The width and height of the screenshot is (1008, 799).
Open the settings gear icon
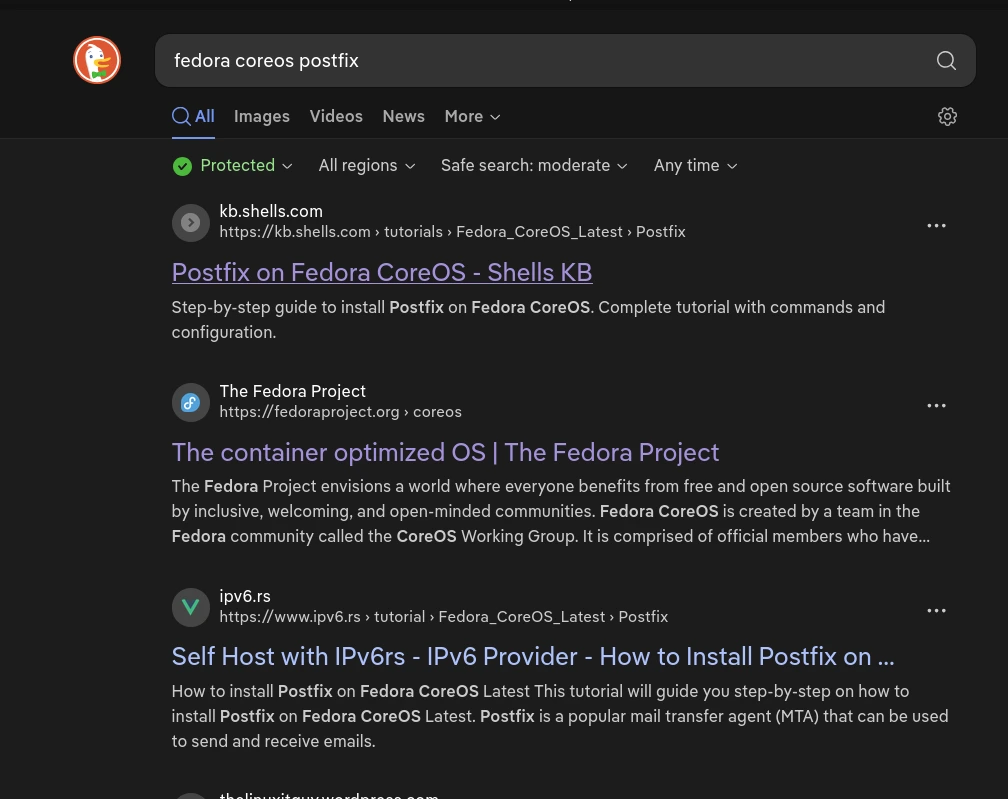point(947,117)
